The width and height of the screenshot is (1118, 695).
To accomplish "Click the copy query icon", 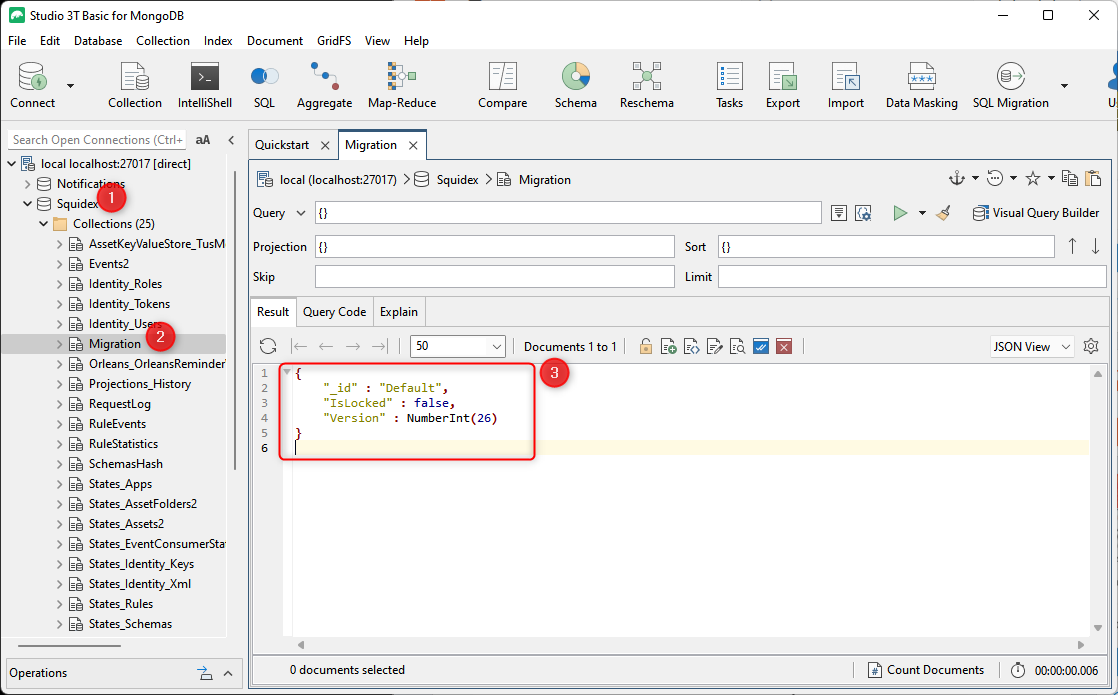I will coord(1070,178).
